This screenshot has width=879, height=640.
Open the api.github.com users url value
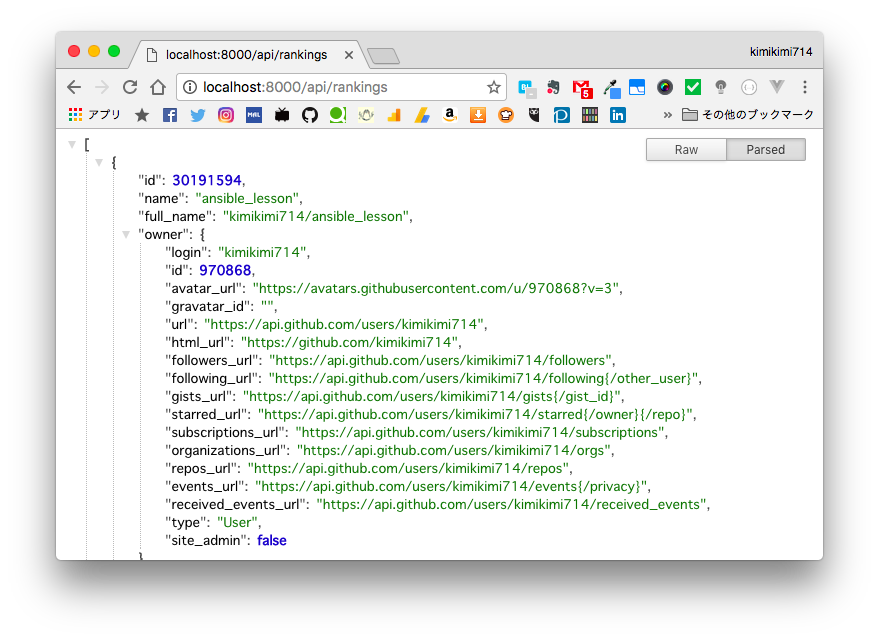[x=344, y=324]
